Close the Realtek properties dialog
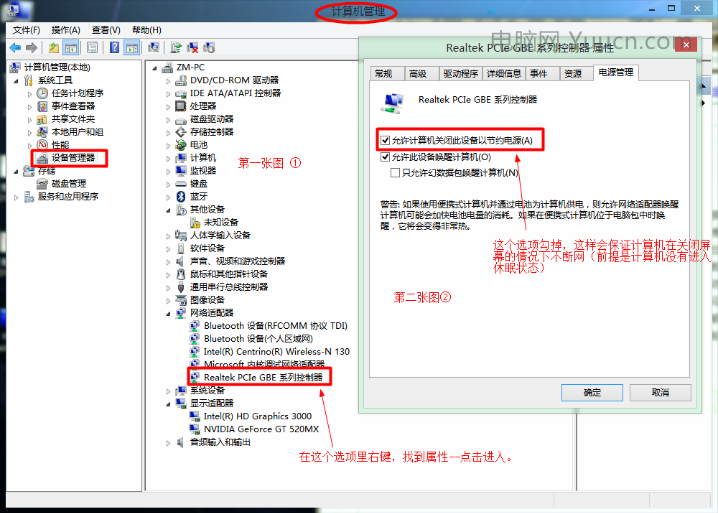 click(686, 44)
